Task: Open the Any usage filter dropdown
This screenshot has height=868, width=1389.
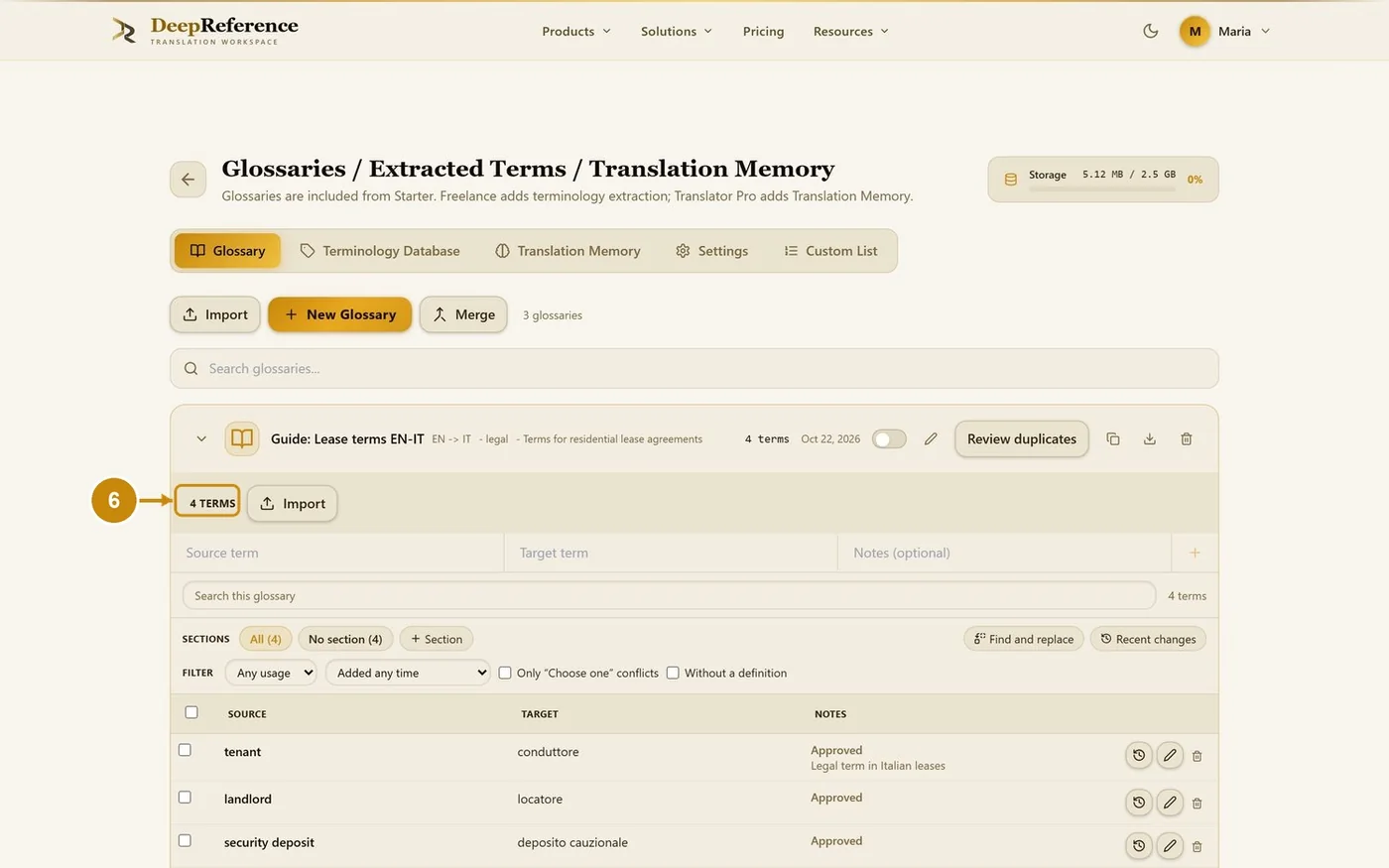Action: pyautogui.click(x=271, y=673)
